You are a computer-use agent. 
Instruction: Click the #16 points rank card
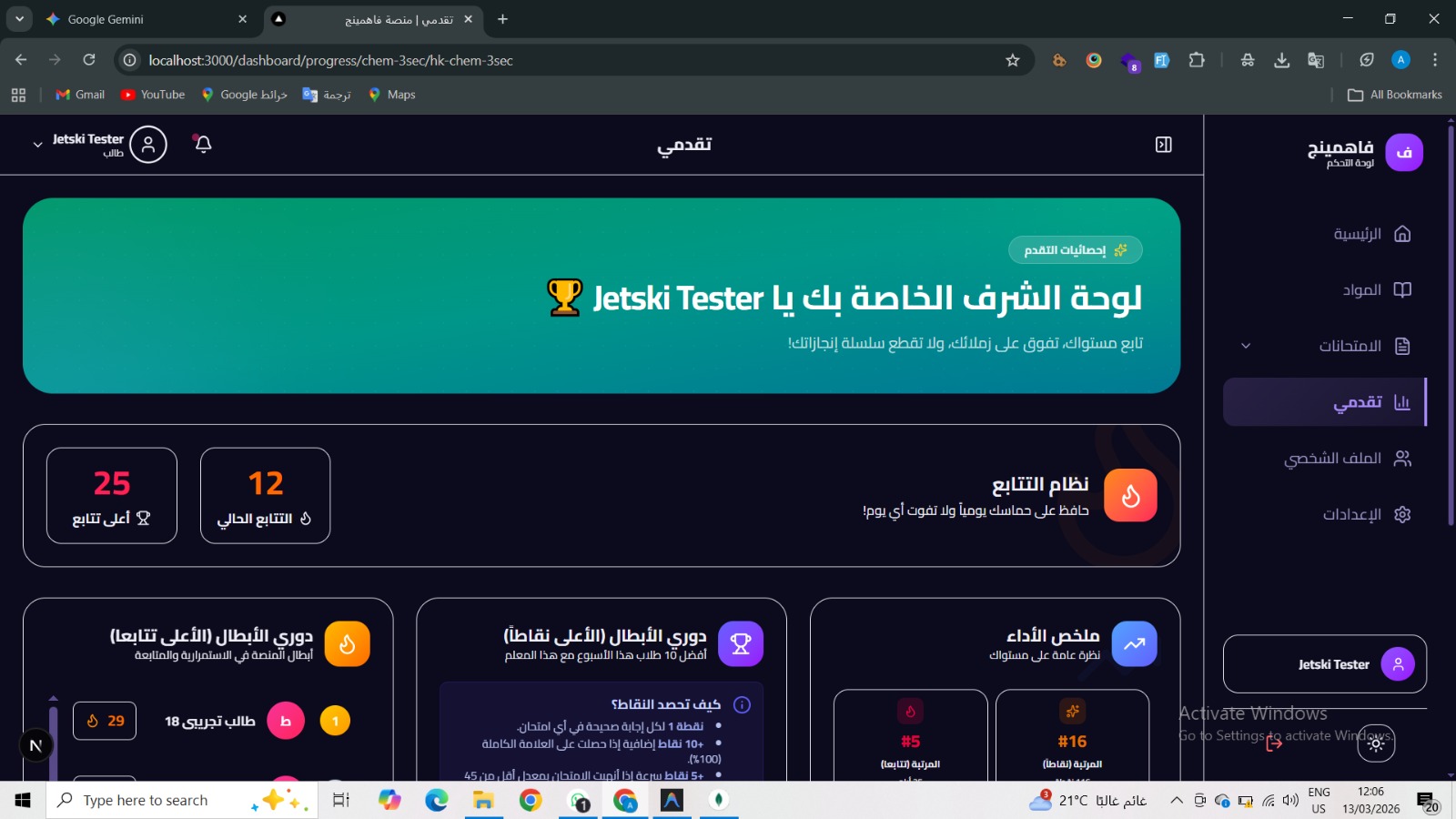click(x=1072, y=735)
